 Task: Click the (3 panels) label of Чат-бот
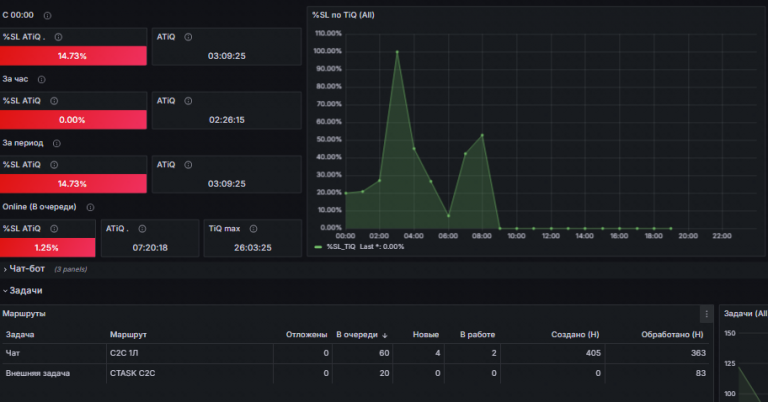click(x=71, y=269)
